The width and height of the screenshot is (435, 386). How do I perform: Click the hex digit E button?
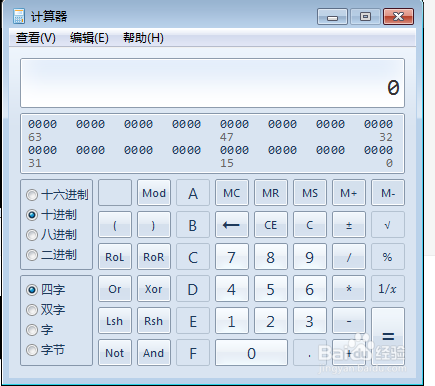[193, 321]
